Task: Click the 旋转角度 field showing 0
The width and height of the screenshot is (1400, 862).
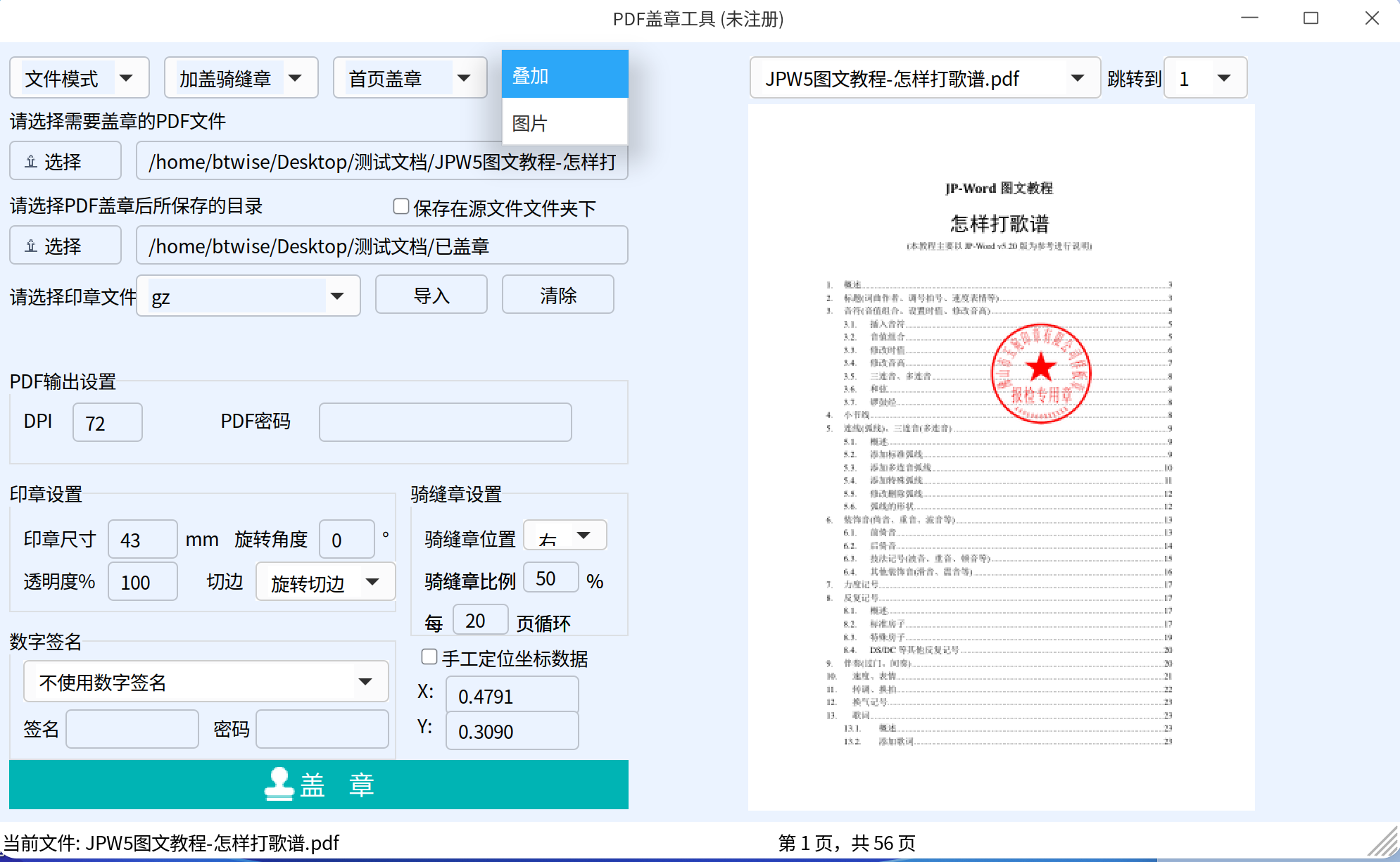Action: point(347,539)
